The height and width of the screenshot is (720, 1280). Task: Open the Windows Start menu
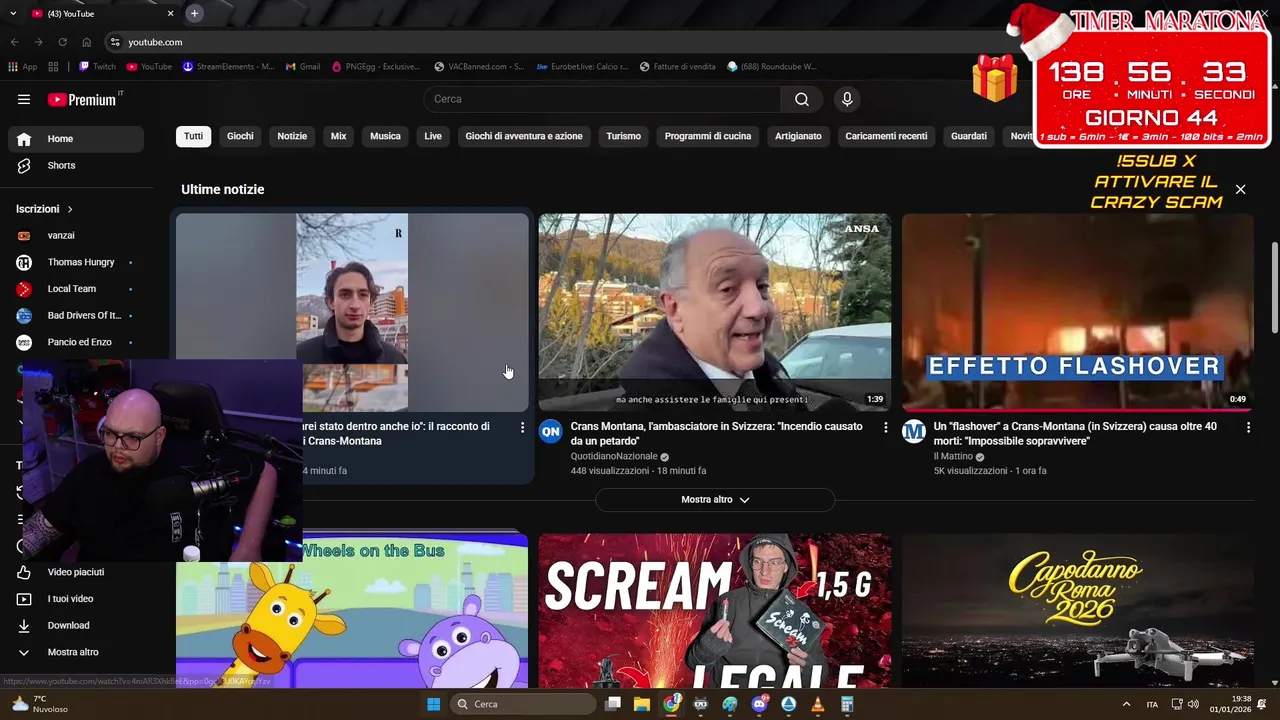pos(433,704)
